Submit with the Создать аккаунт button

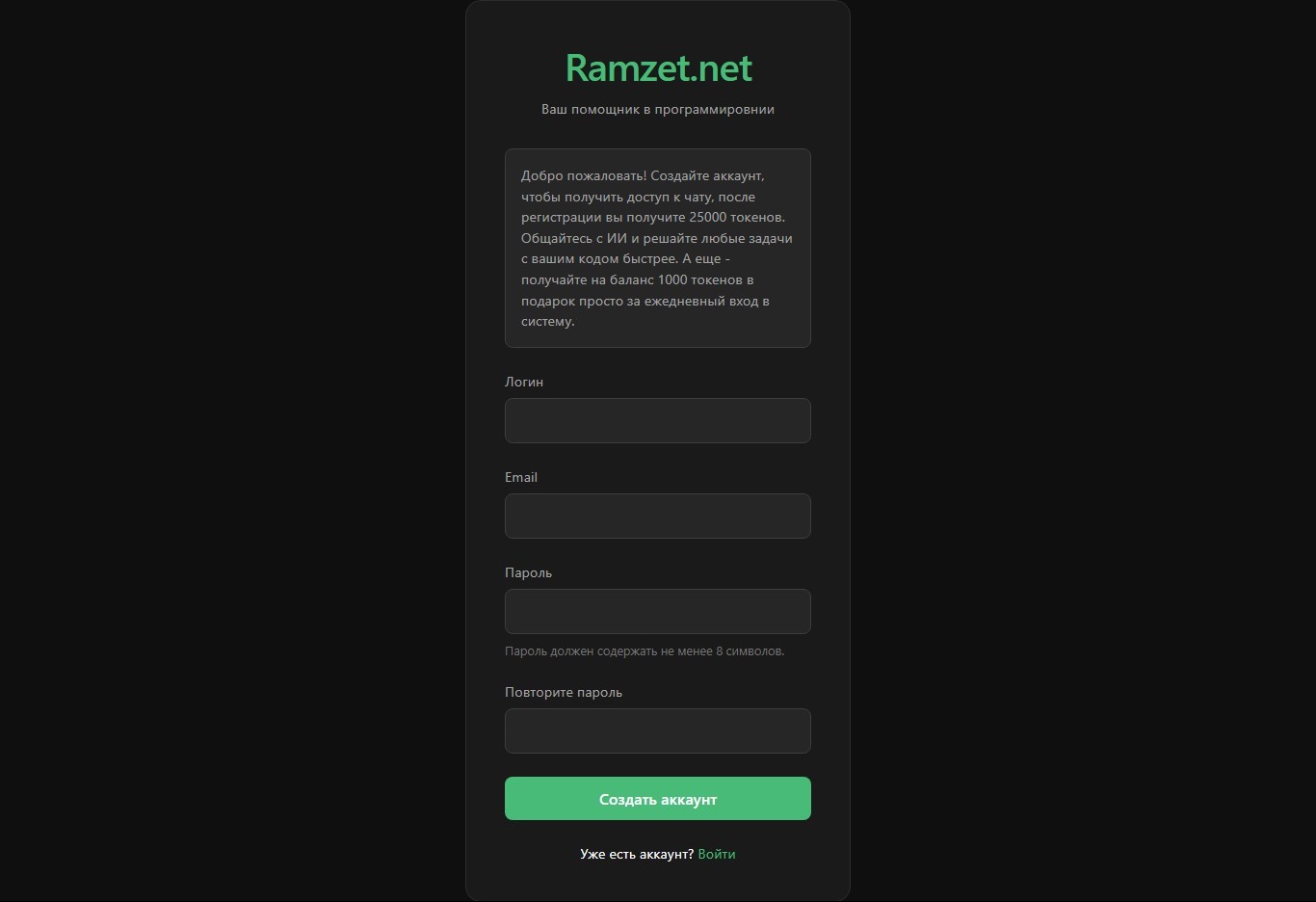coord(658,799)
